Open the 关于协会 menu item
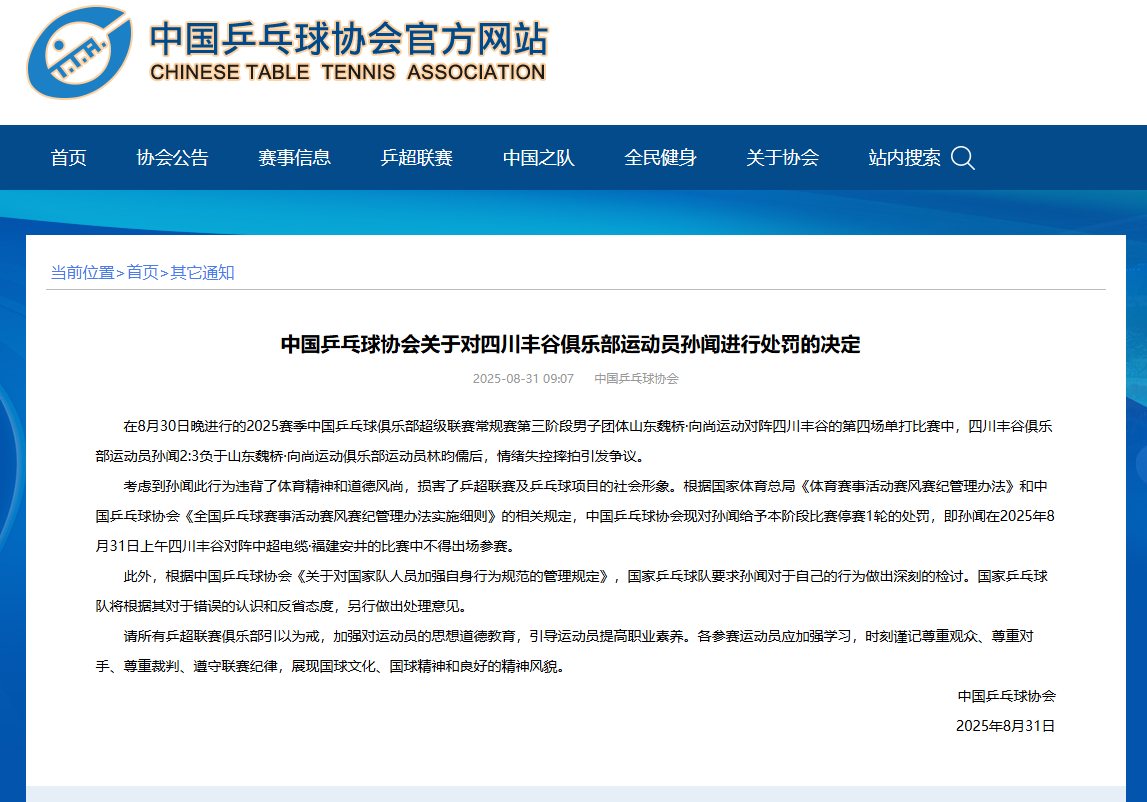The width and height of the screenshot is (1147, 802). [x=783, y=158]
